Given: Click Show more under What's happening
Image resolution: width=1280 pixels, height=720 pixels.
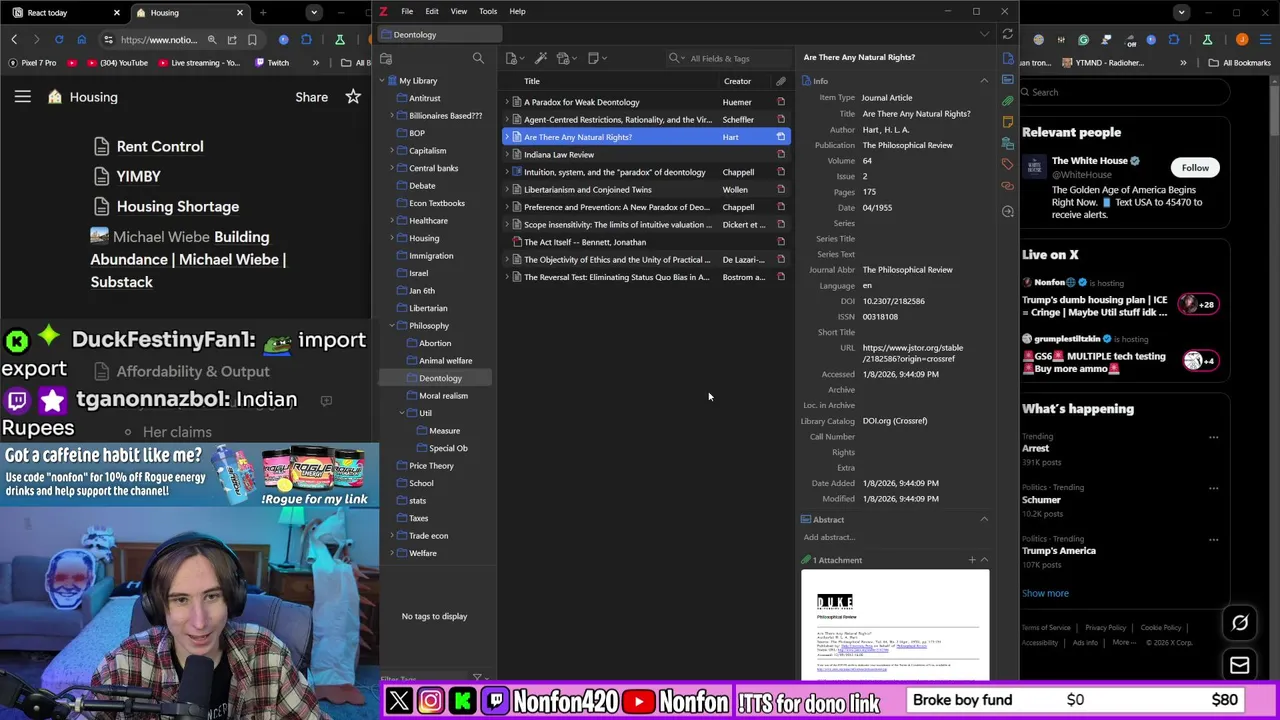Looking at the screenshot, I should coord(1045,593).
